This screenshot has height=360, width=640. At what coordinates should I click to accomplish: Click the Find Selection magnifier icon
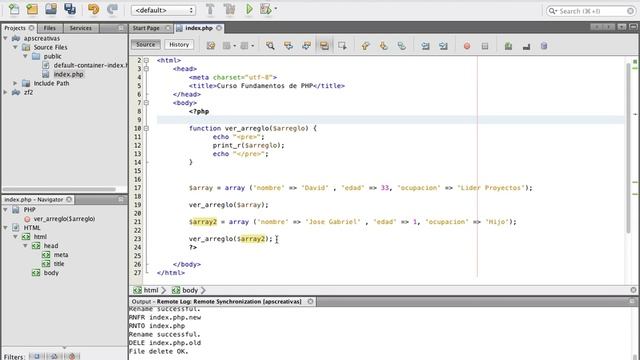coord(270,46)
